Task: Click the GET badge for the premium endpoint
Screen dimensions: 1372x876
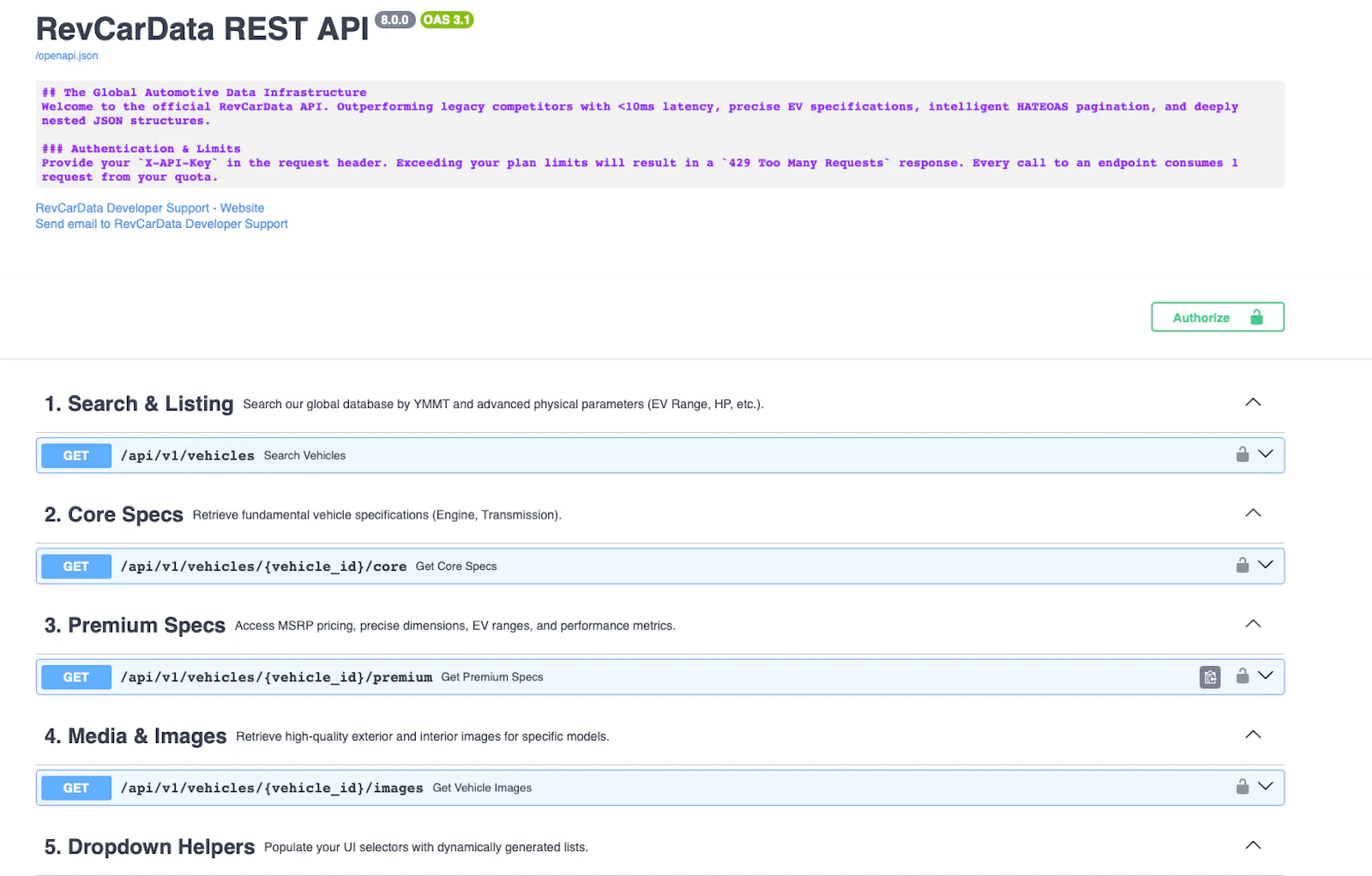Action: point(76,677)
